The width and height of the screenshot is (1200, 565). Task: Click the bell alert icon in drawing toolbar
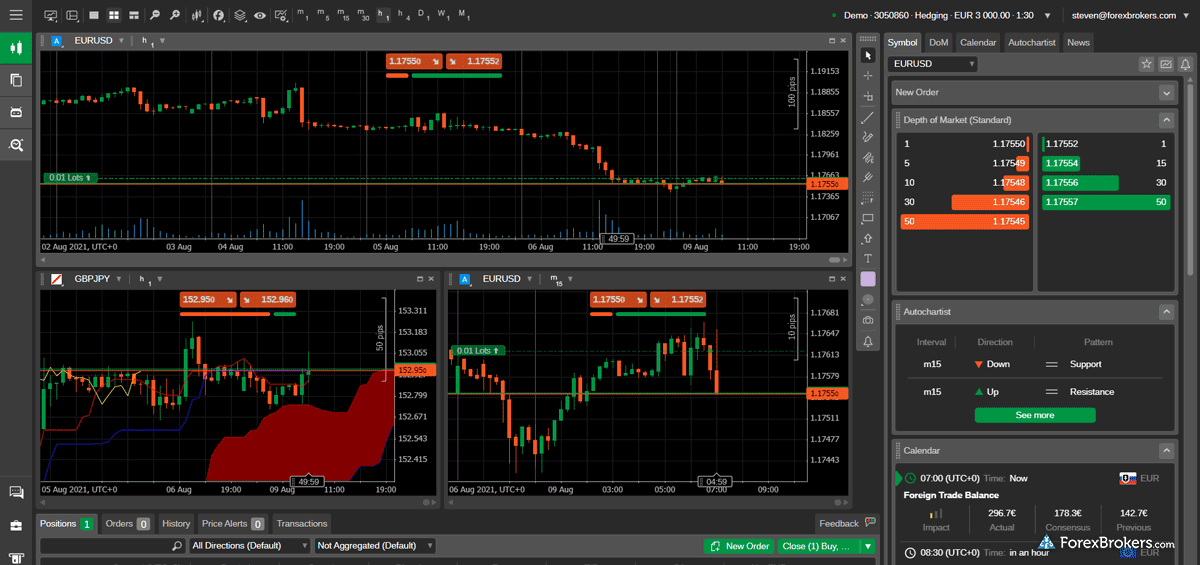[x=867, y=341]
